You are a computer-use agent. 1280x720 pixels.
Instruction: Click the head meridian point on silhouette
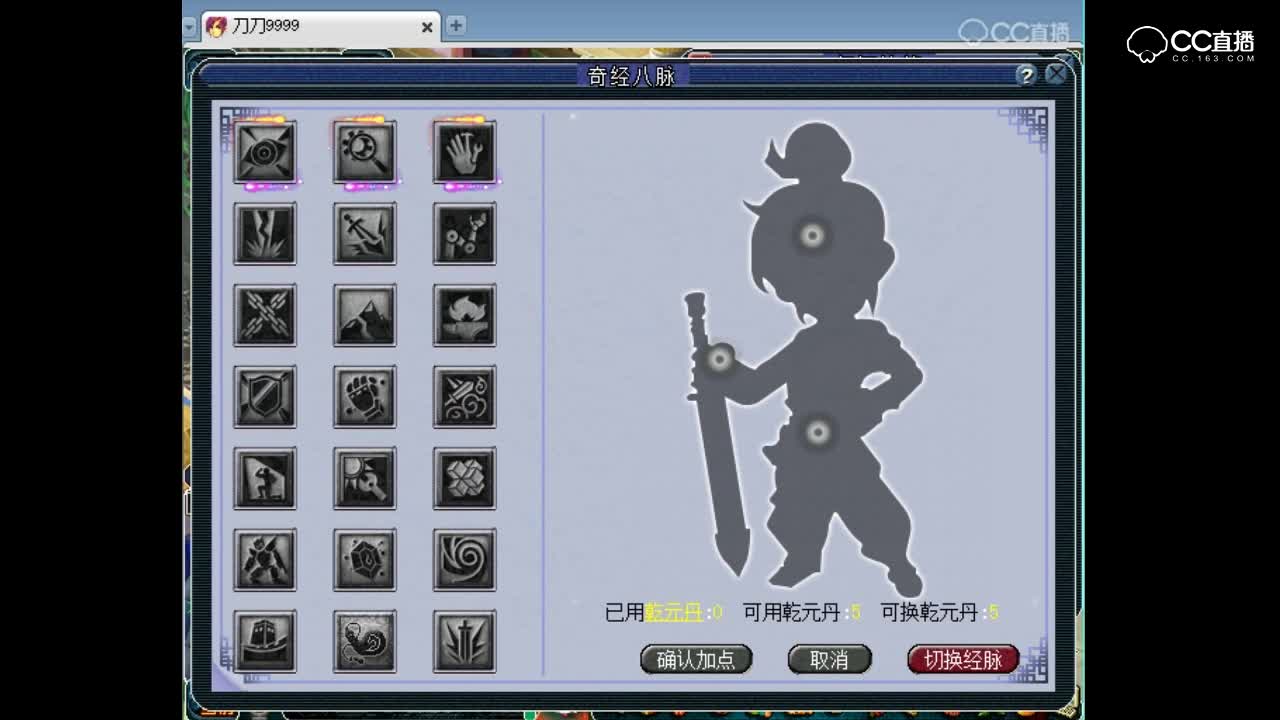[812, 236]
